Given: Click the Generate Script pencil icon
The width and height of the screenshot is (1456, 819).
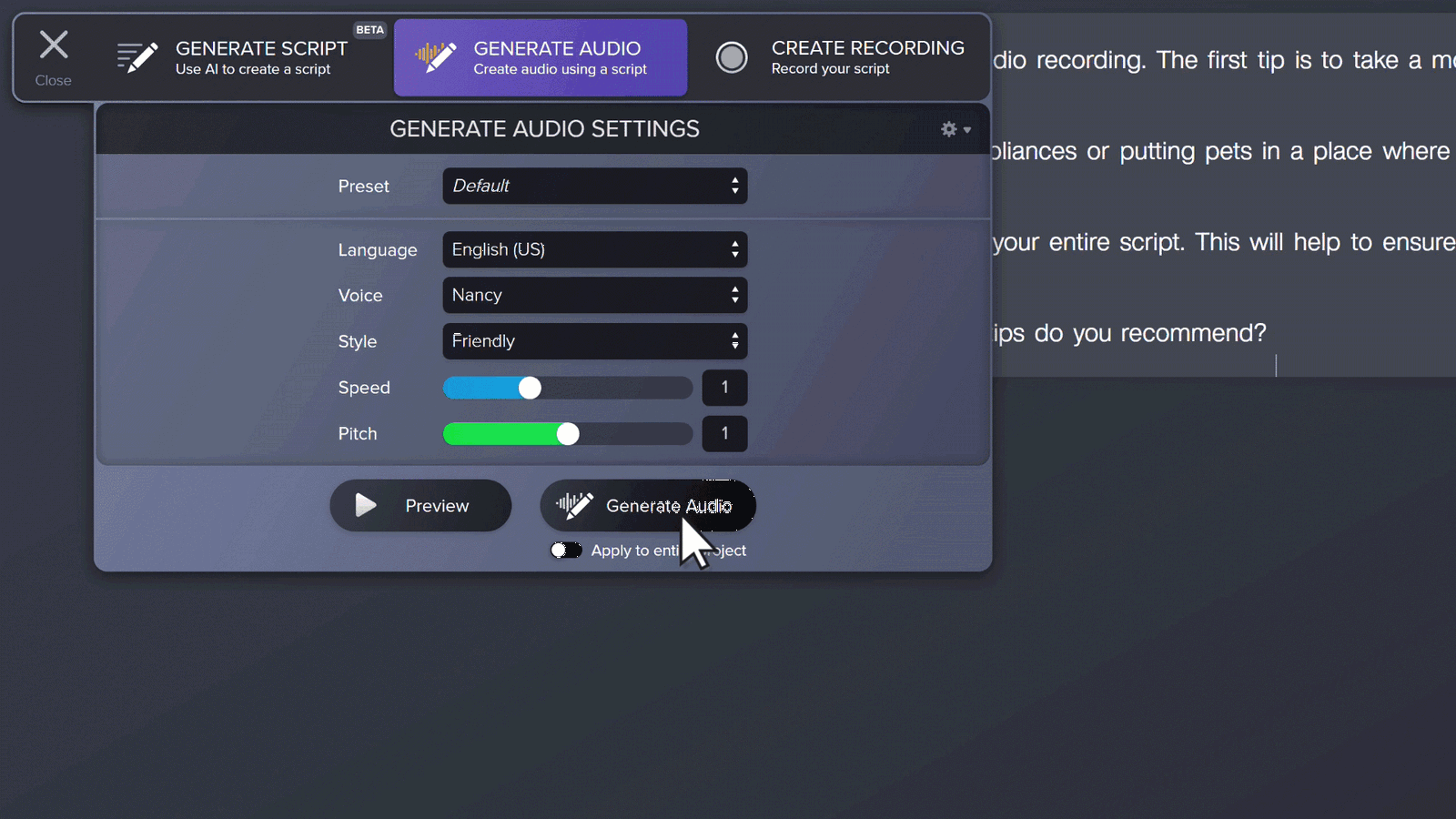Looking at the screenshot, I should click(x=137, y=57).
